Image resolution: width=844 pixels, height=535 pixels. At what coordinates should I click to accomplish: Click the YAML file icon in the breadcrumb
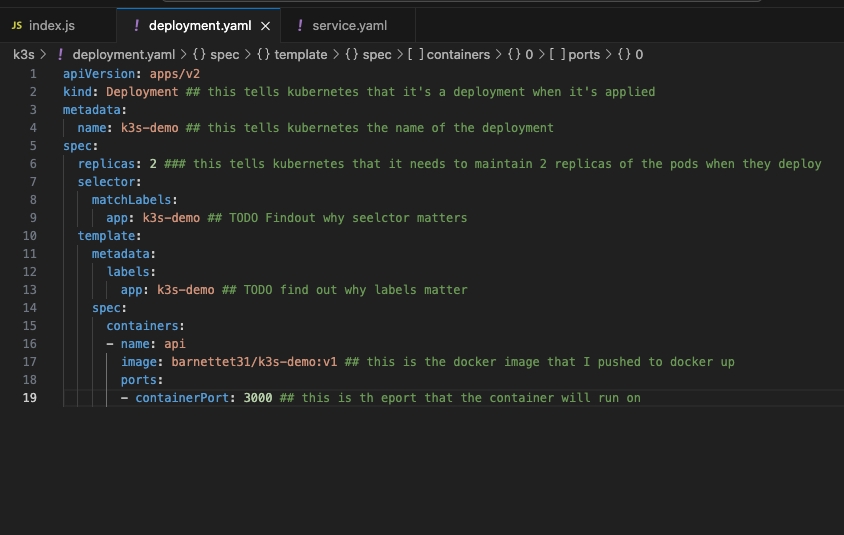[61, 54]
